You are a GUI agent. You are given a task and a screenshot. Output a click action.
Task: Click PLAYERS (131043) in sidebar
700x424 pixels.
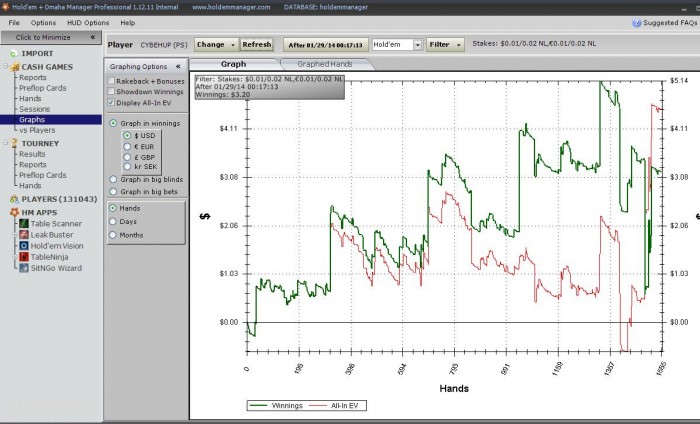point(59,199)
